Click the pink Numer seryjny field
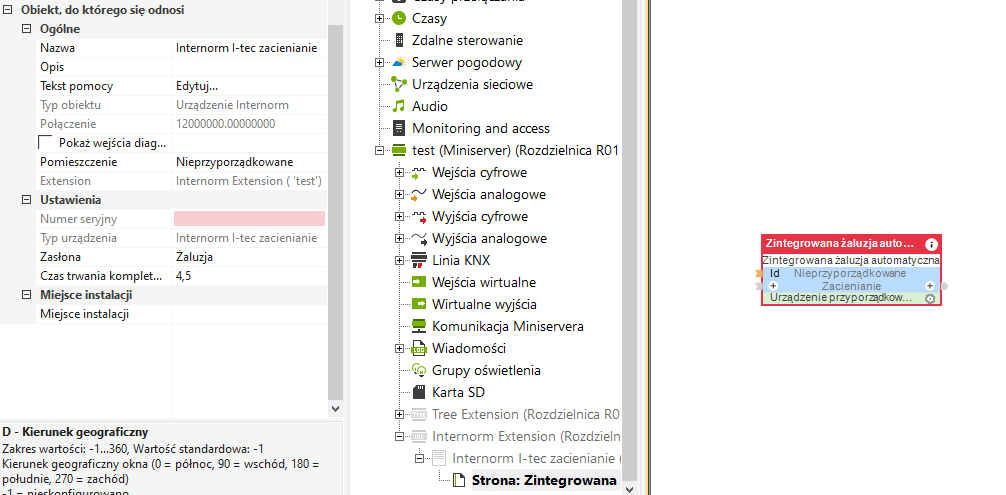Viewport: 1006px width, 495px height. (x=249, y=218)
